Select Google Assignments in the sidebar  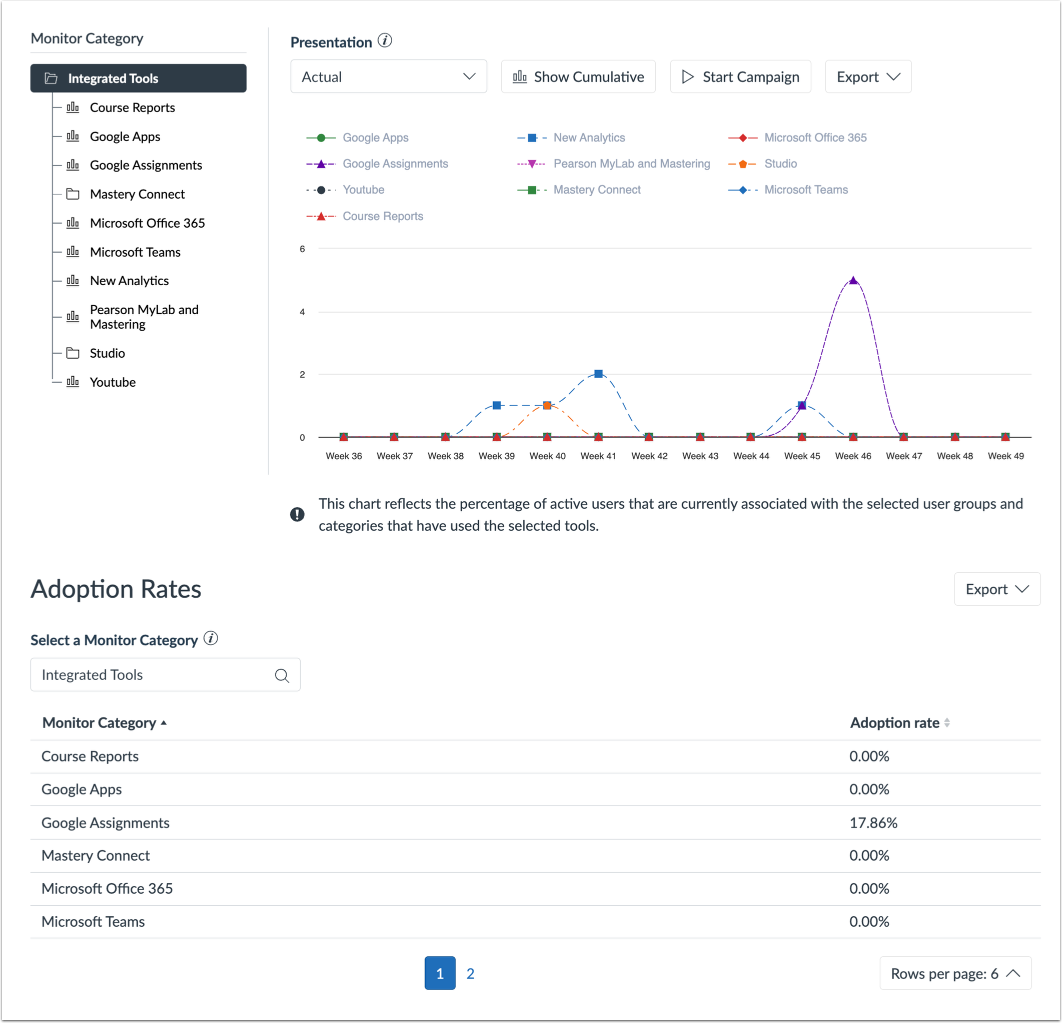point(145,164)
